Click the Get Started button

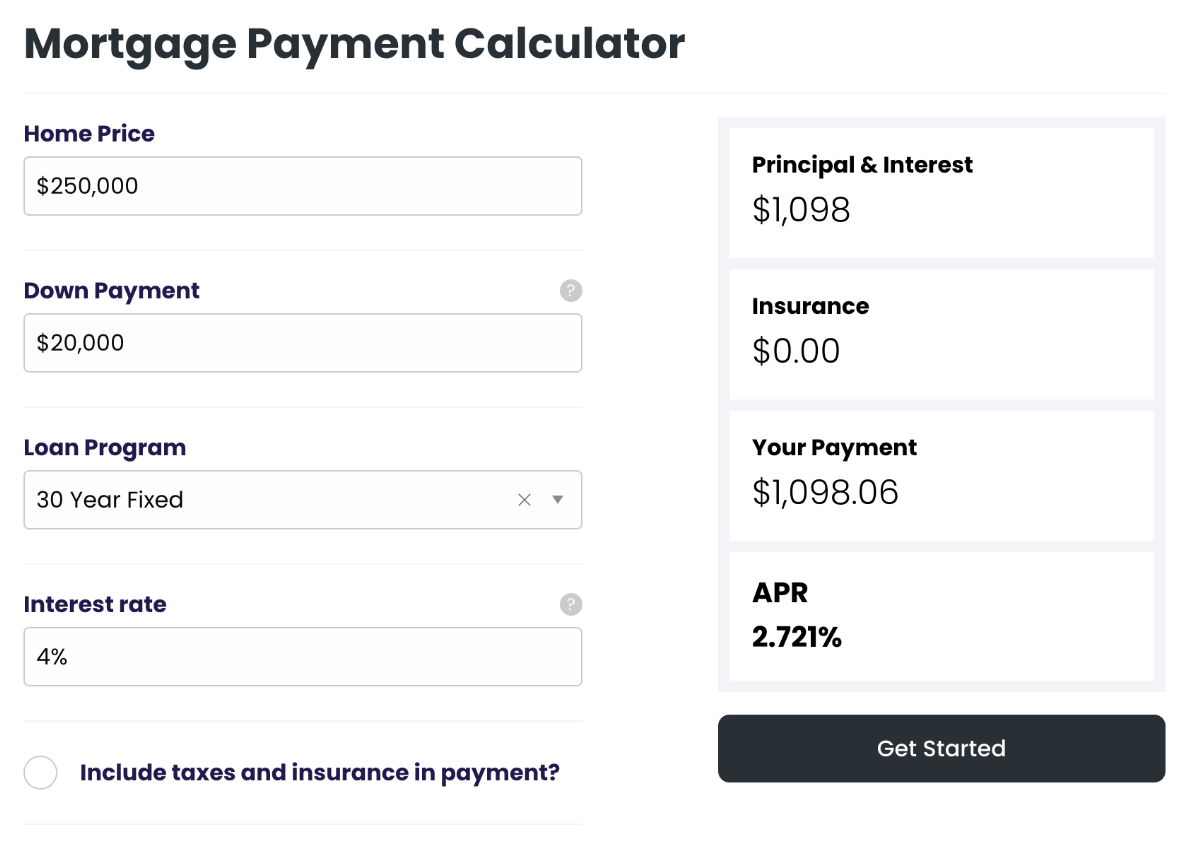coord(941,748)
